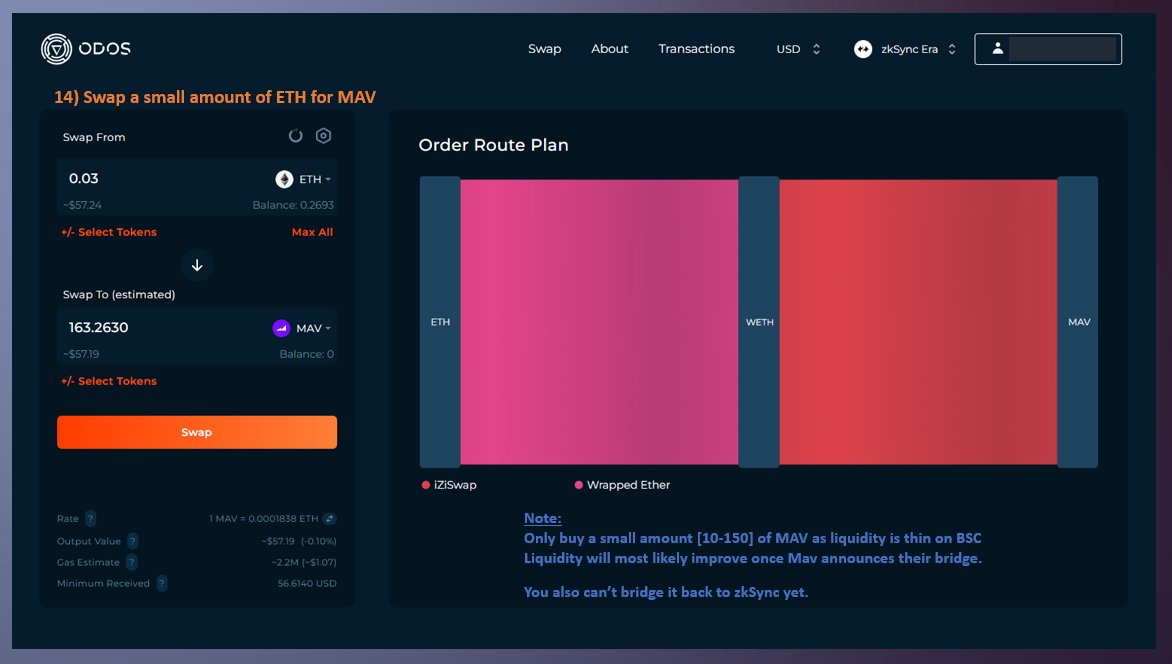Click the zkSync Era network icon
This screenshot has height=664, width=1172.
tap(863, 49)
